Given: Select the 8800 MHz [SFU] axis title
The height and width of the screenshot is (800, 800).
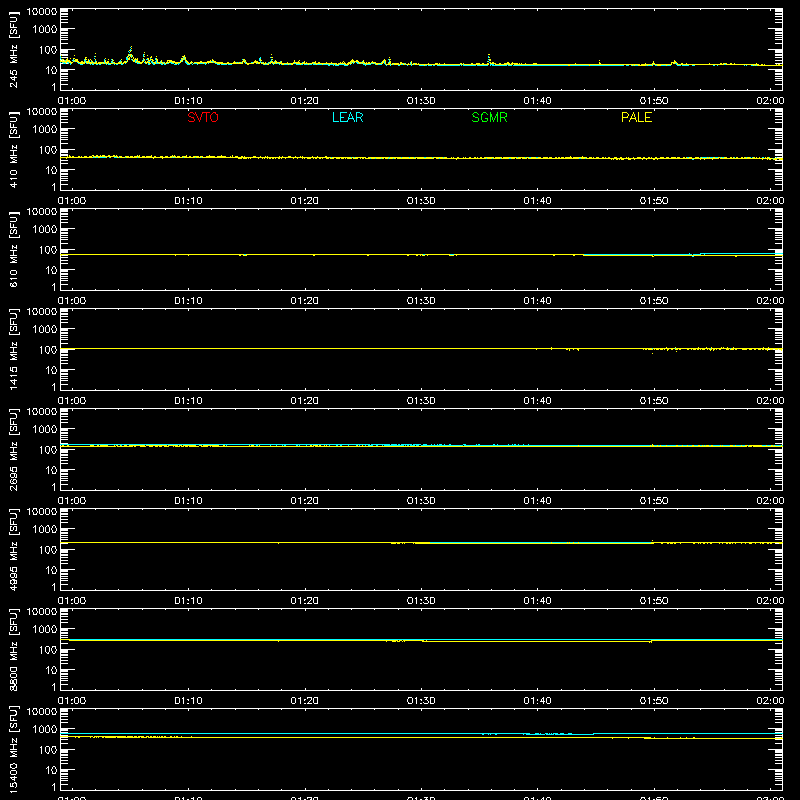Looking at the screenshot, I should coord(14,650).
